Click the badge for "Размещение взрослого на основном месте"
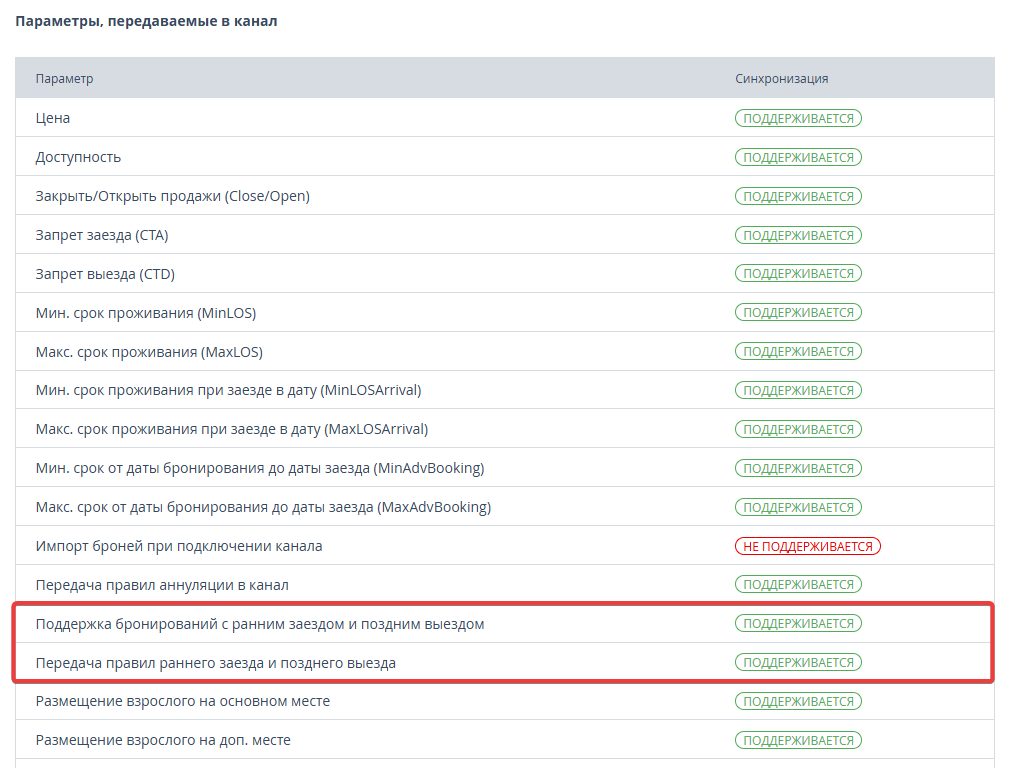Viewport: 1009px width, 768px height. [x=798, y=702]
